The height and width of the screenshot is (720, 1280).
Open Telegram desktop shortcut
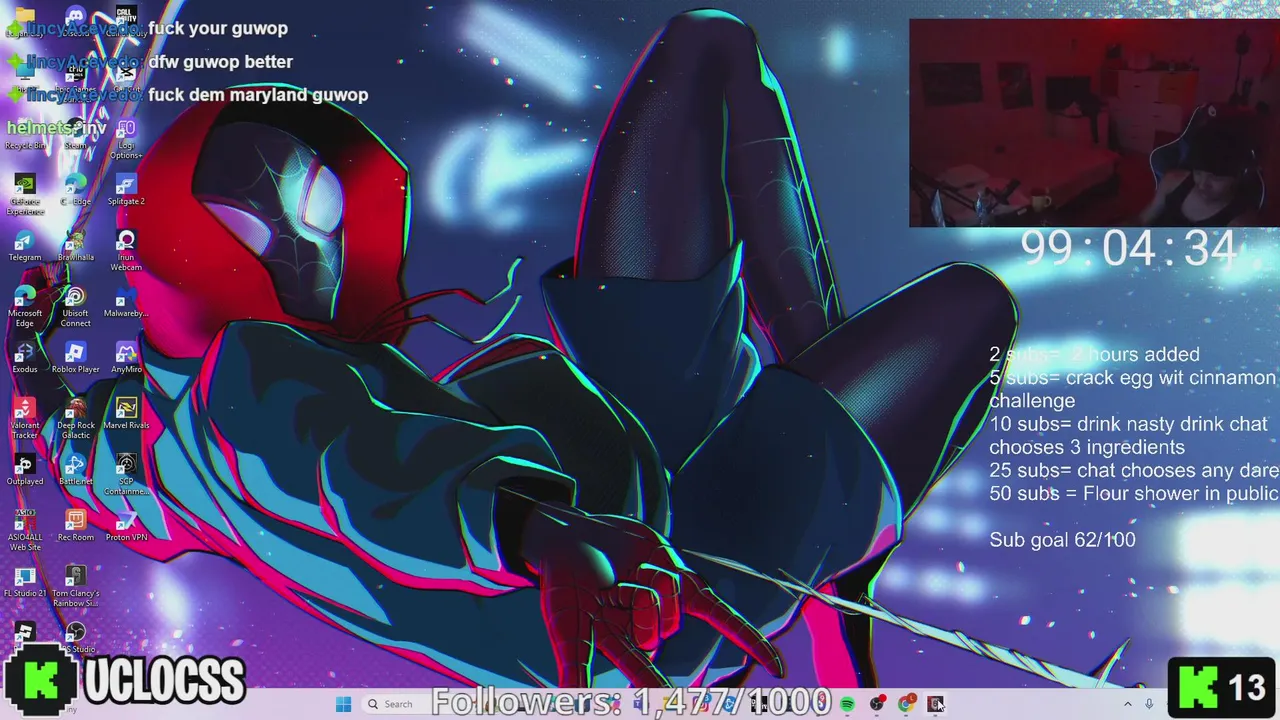pos(25,245)
